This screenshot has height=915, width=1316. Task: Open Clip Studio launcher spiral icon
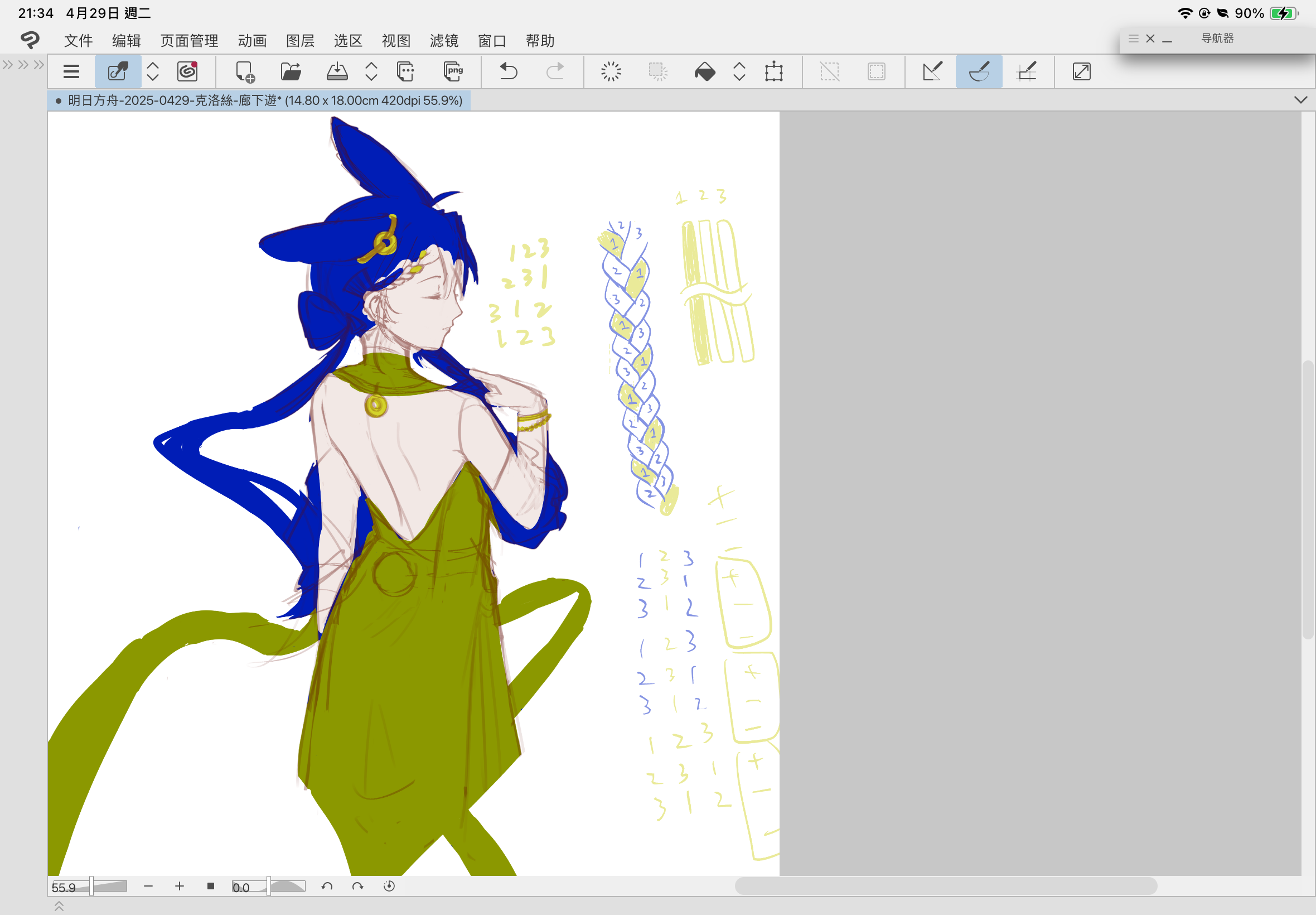(x=187, y=71)
